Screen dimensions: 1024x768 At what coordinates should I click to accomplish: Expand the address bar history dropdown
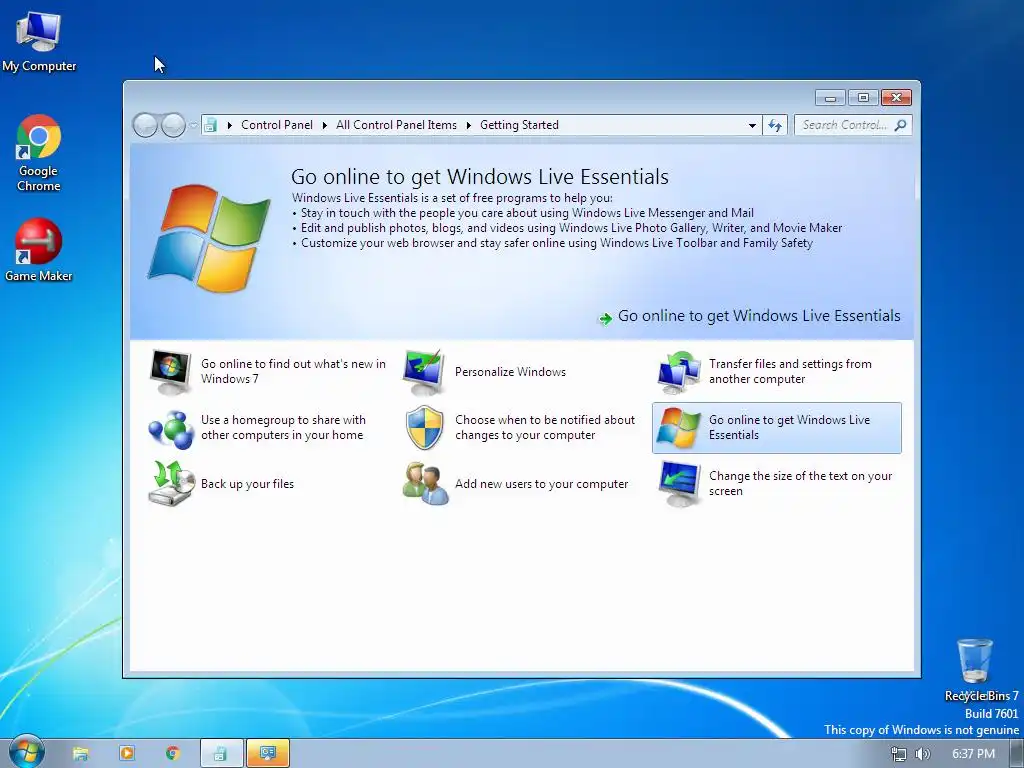(x=752, y=125)
